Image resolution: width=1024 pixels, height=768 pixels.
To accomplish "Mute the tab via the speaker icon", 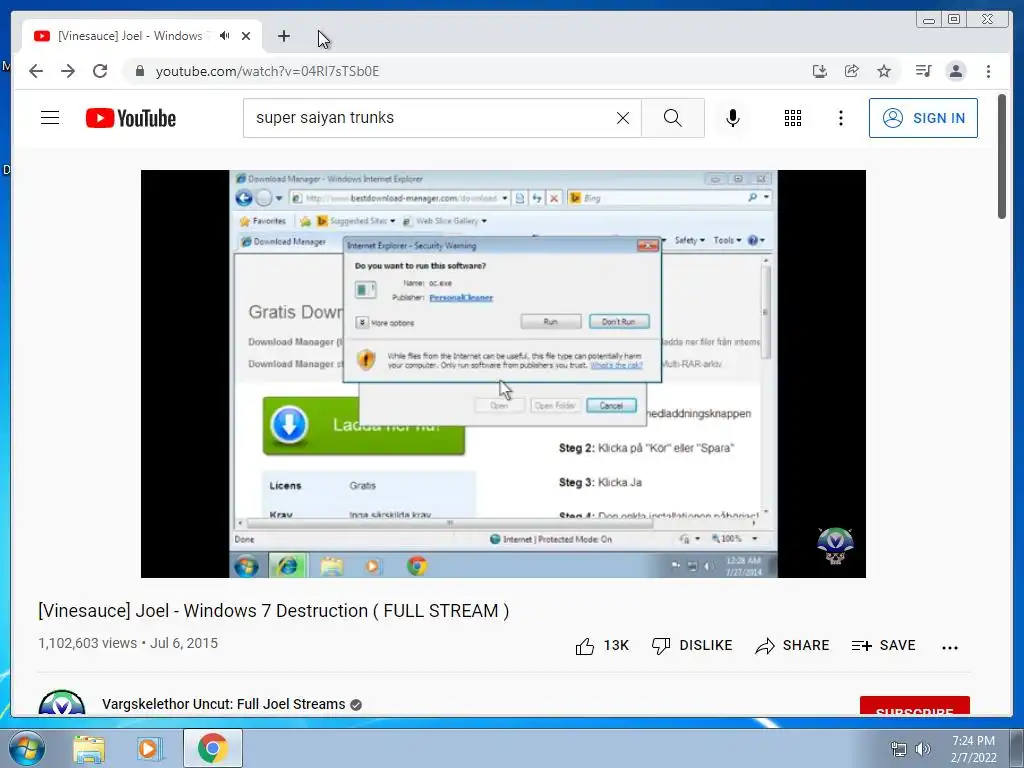I will tap(225, 36).
